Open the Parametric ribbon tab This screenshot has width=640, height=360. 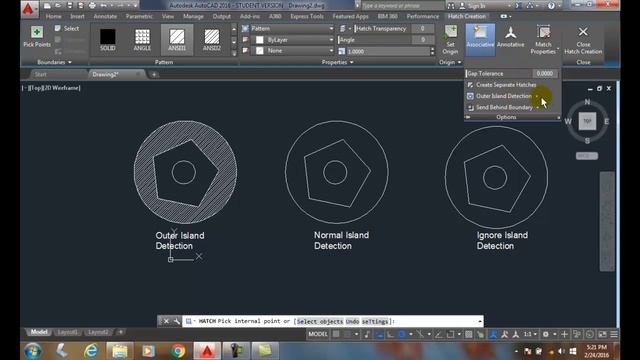tap(139, 16)
